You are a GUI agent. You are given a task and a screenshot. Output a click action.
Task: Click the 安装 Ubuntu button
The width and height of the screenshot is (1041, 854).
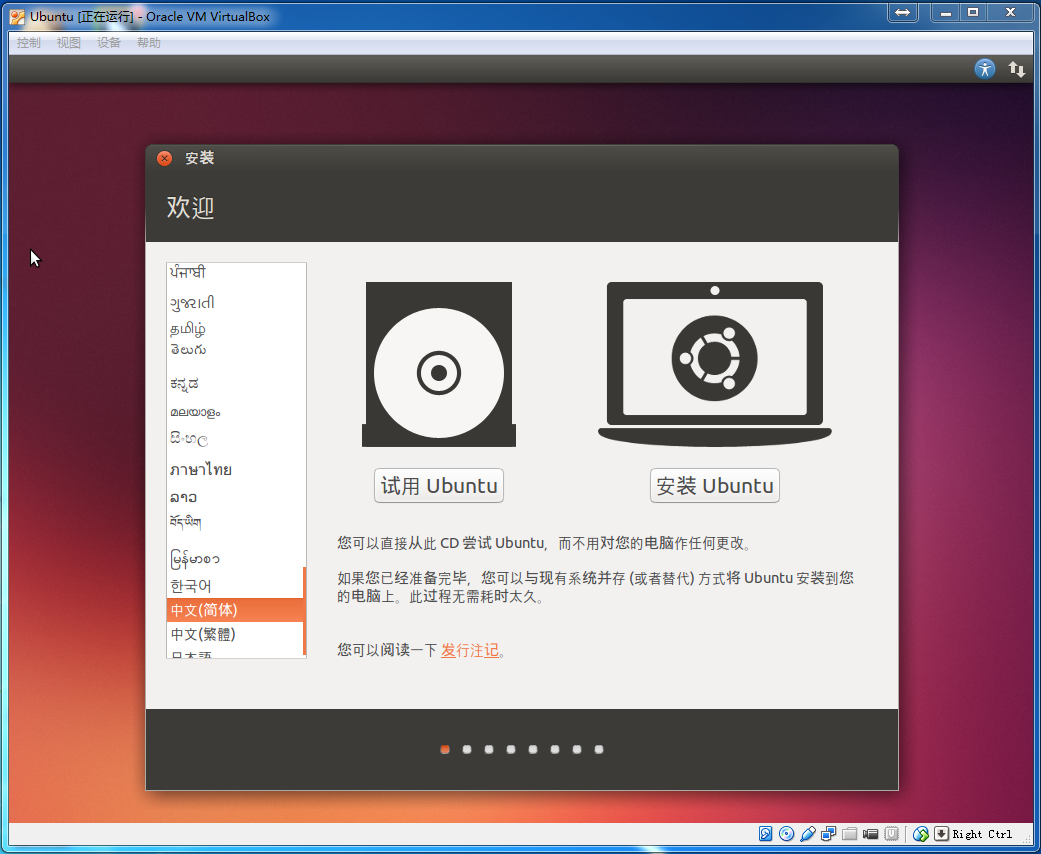[714, 485]
